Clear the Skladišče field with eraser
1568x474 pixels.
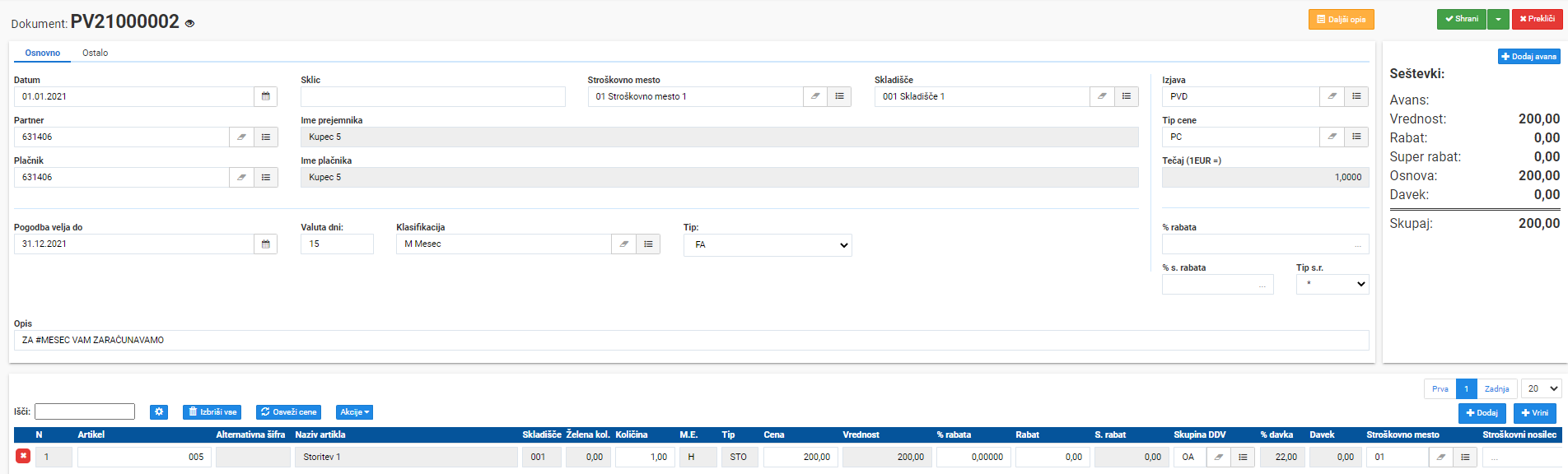click(x=1102, y=96)
